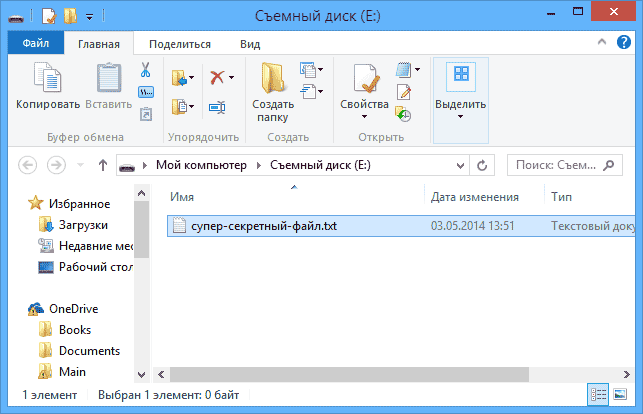
Task: Click the Move to folder icon
Action: [179, 77]
